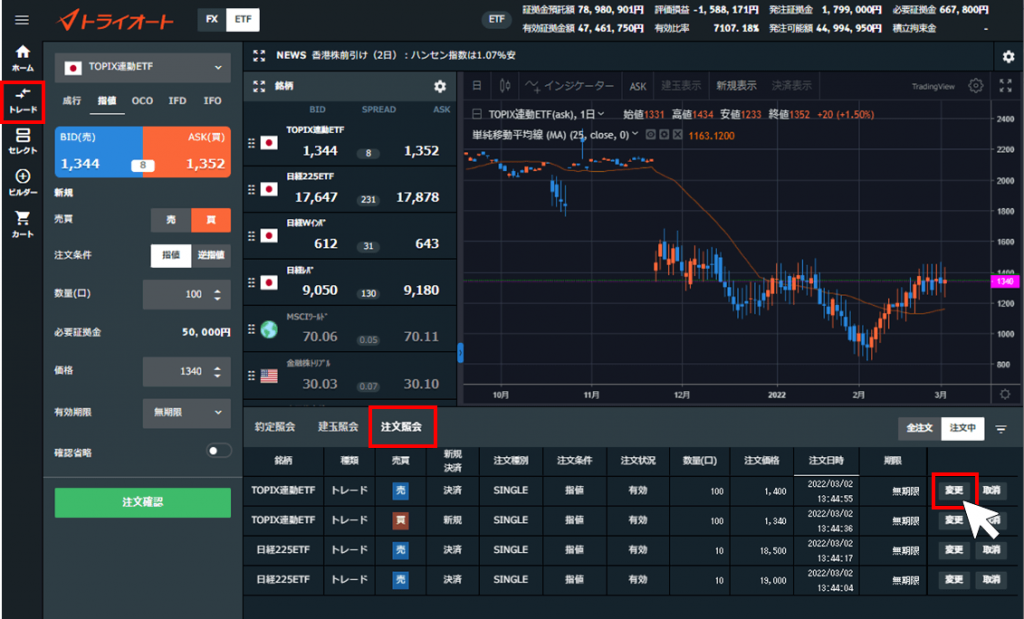This screenshot has width=1024, height=619.
Task: Open the 建玉照会 tab
Action: [x=338, y=427]
